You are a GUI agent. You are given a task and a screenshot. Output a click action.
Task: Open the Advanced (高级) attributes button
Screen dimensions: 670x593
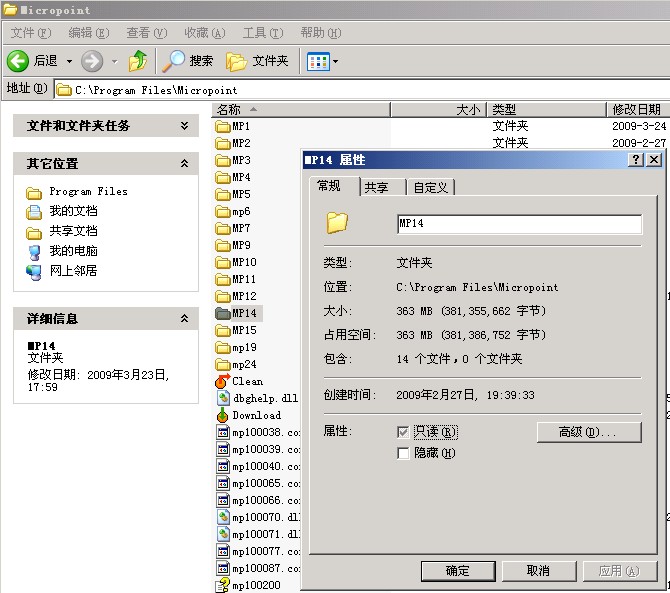(589, 432)
